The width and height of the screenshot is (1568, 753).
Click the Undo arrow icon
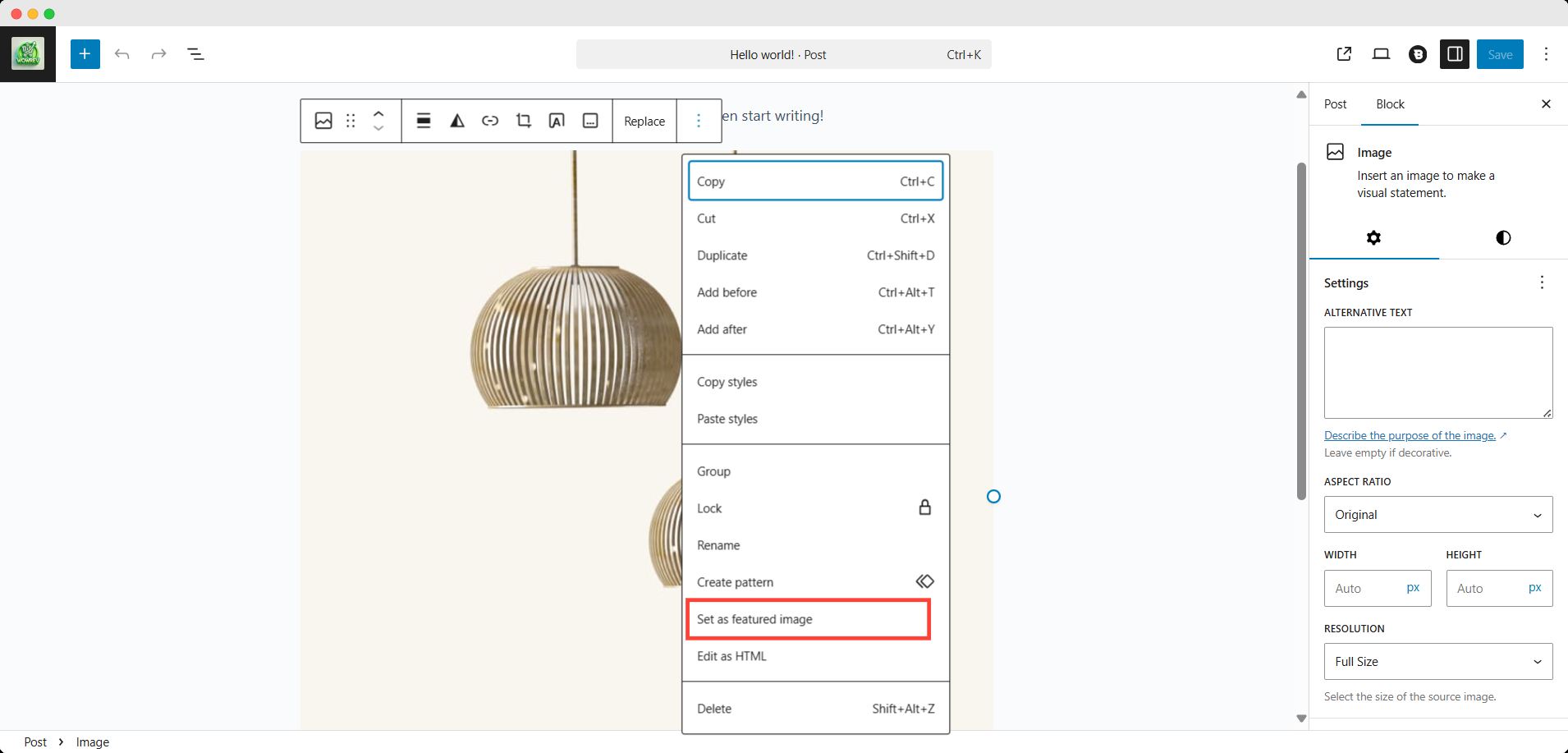point(122,54)
